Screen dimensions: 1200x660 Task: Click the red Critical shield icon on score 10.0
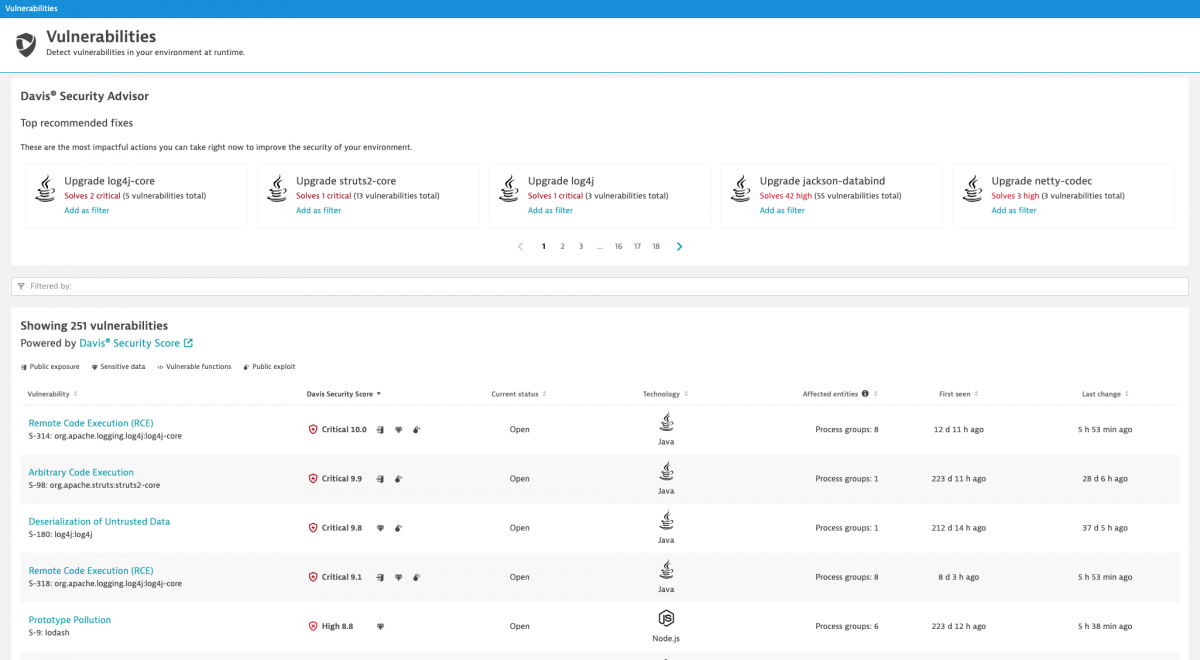point(312,429)
